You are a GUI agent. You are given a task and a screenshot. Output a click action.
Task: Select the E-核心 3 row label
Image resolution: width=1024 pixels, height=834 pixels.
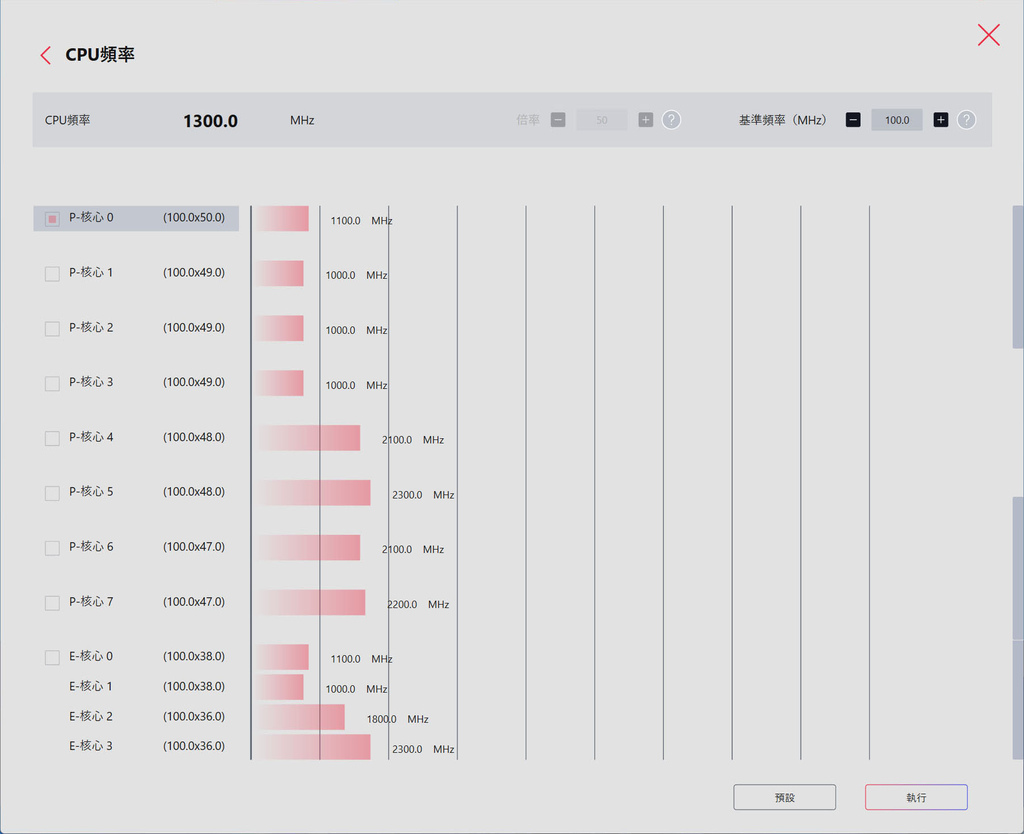[x=91, y=746]
